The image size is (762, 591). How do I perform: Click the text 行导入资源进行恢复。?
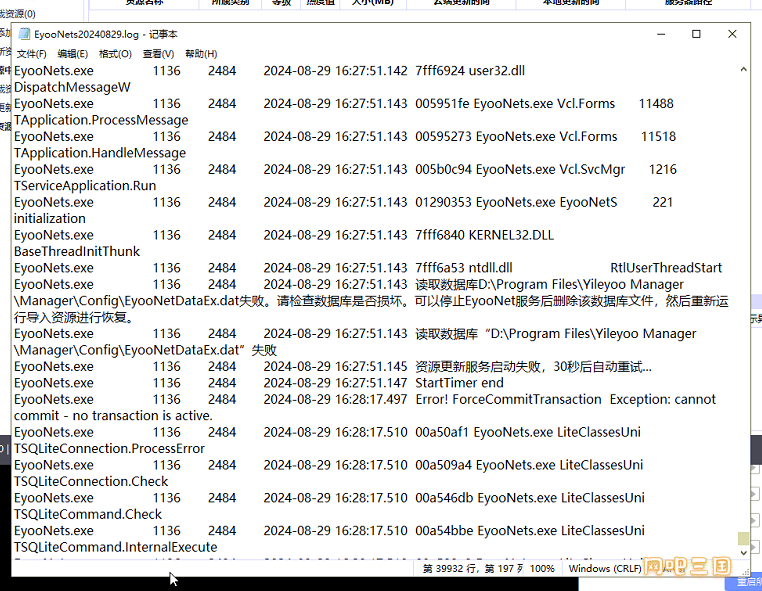point(74,317)
